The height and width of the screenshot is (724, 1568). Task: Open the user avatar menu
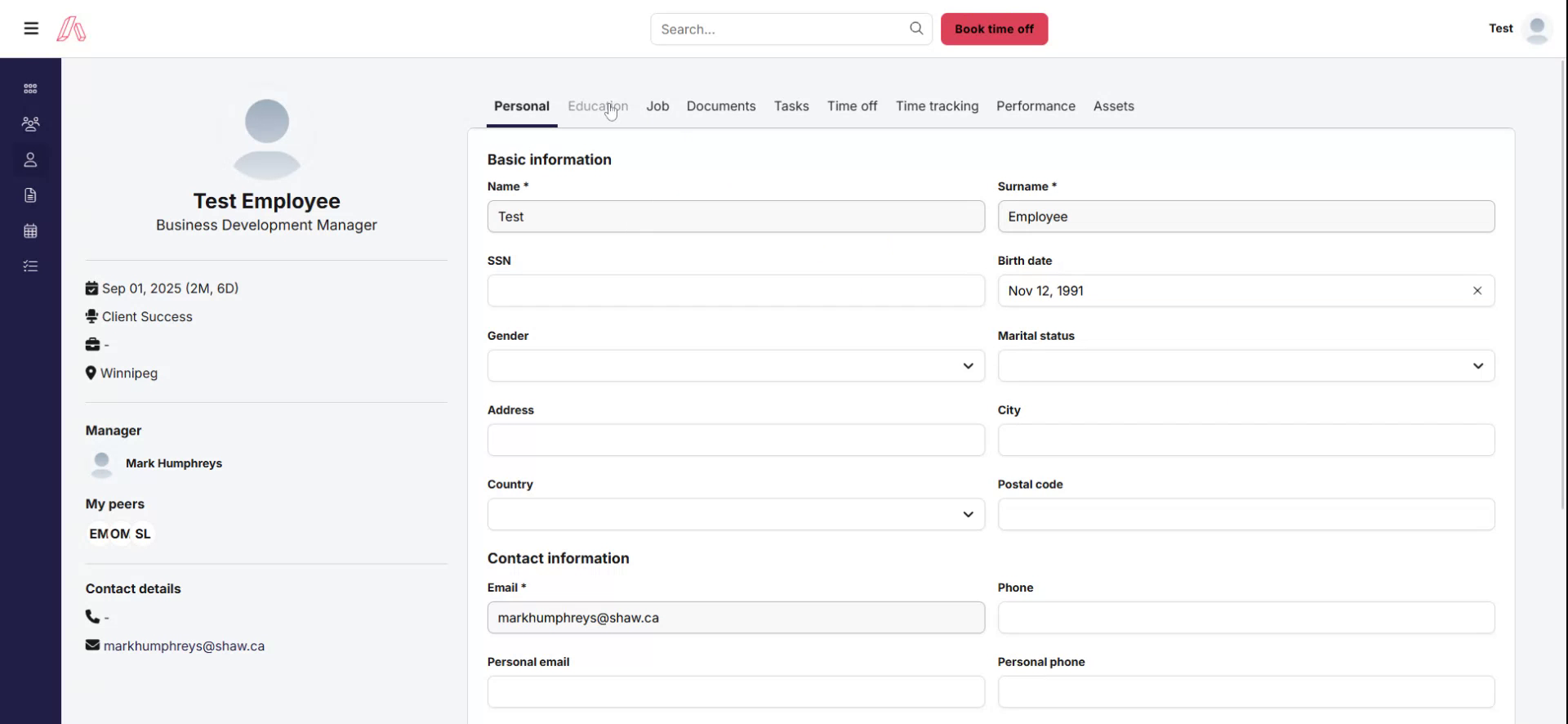pyautogui.click(x=1537, y=29)
